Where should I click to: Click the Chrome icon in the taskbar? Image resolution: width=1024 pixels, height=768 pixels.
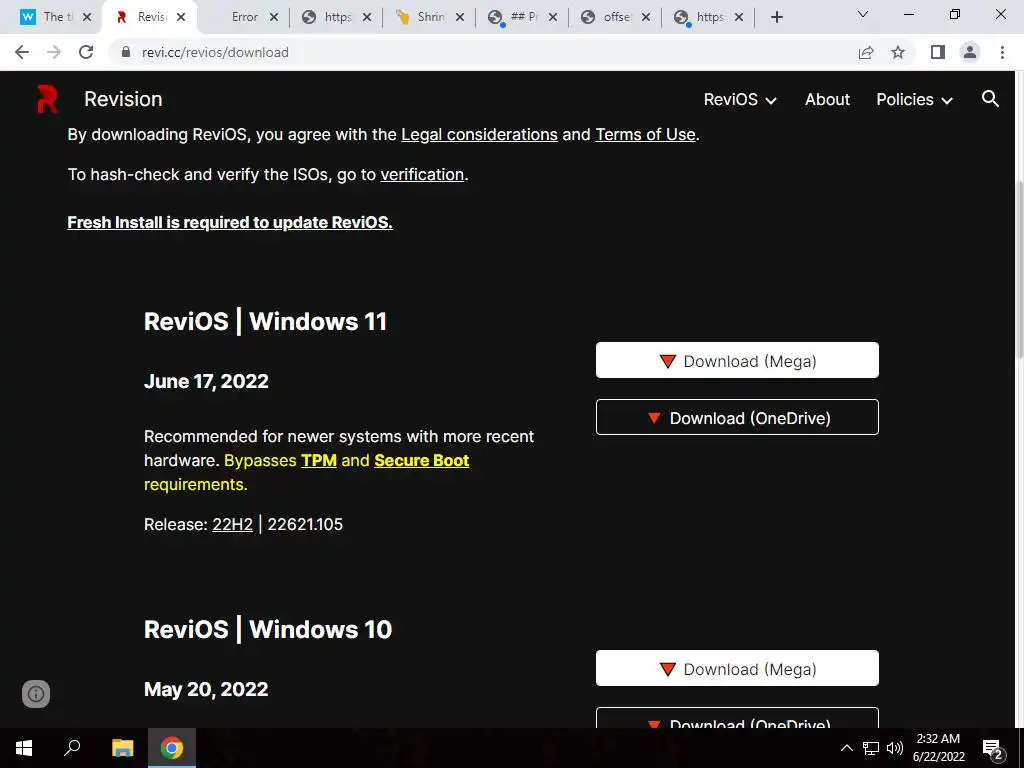coord(172,748)
